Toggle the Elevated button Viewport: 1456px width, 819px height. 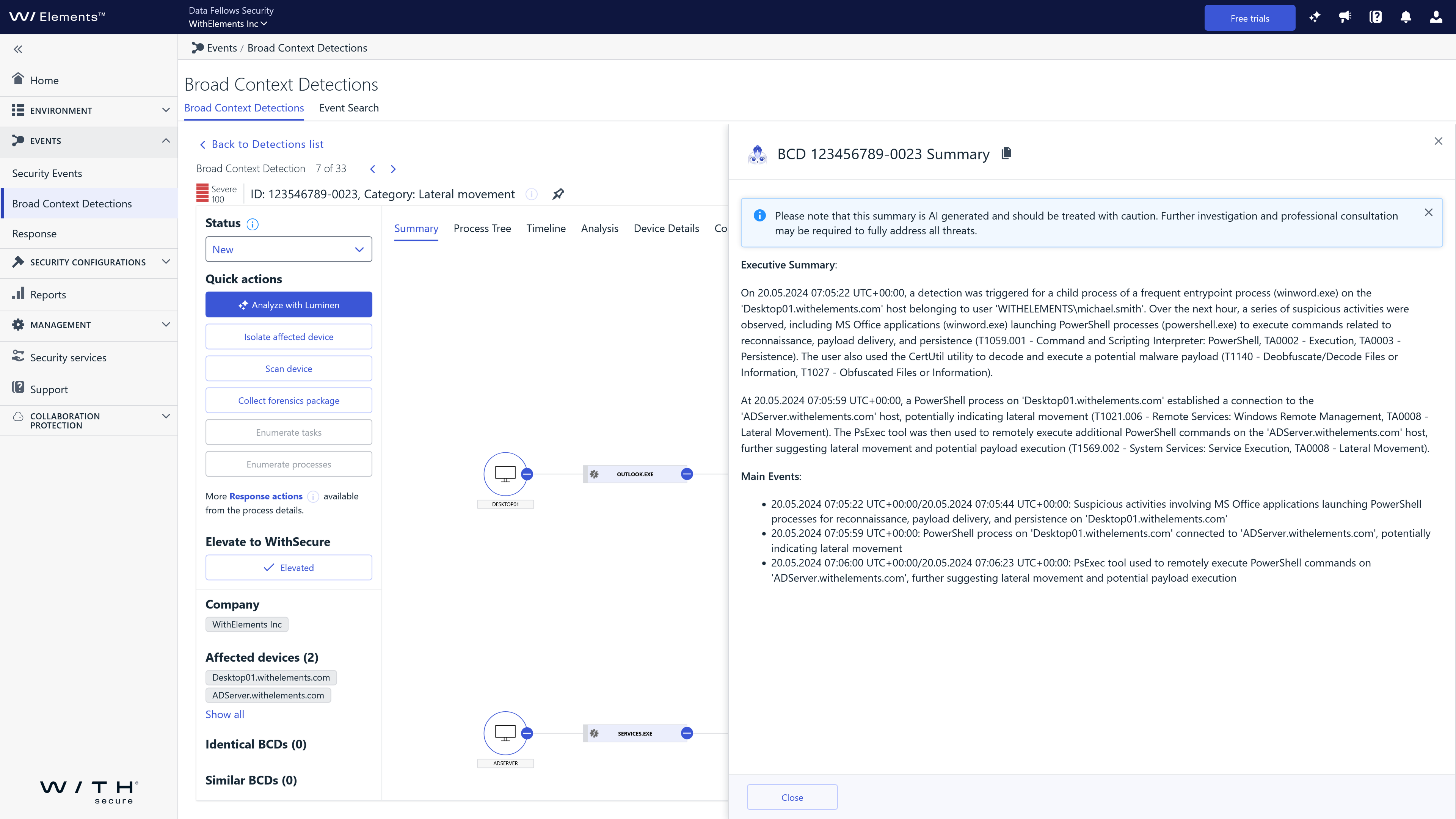pyautogui.click(x=288, y=568)
